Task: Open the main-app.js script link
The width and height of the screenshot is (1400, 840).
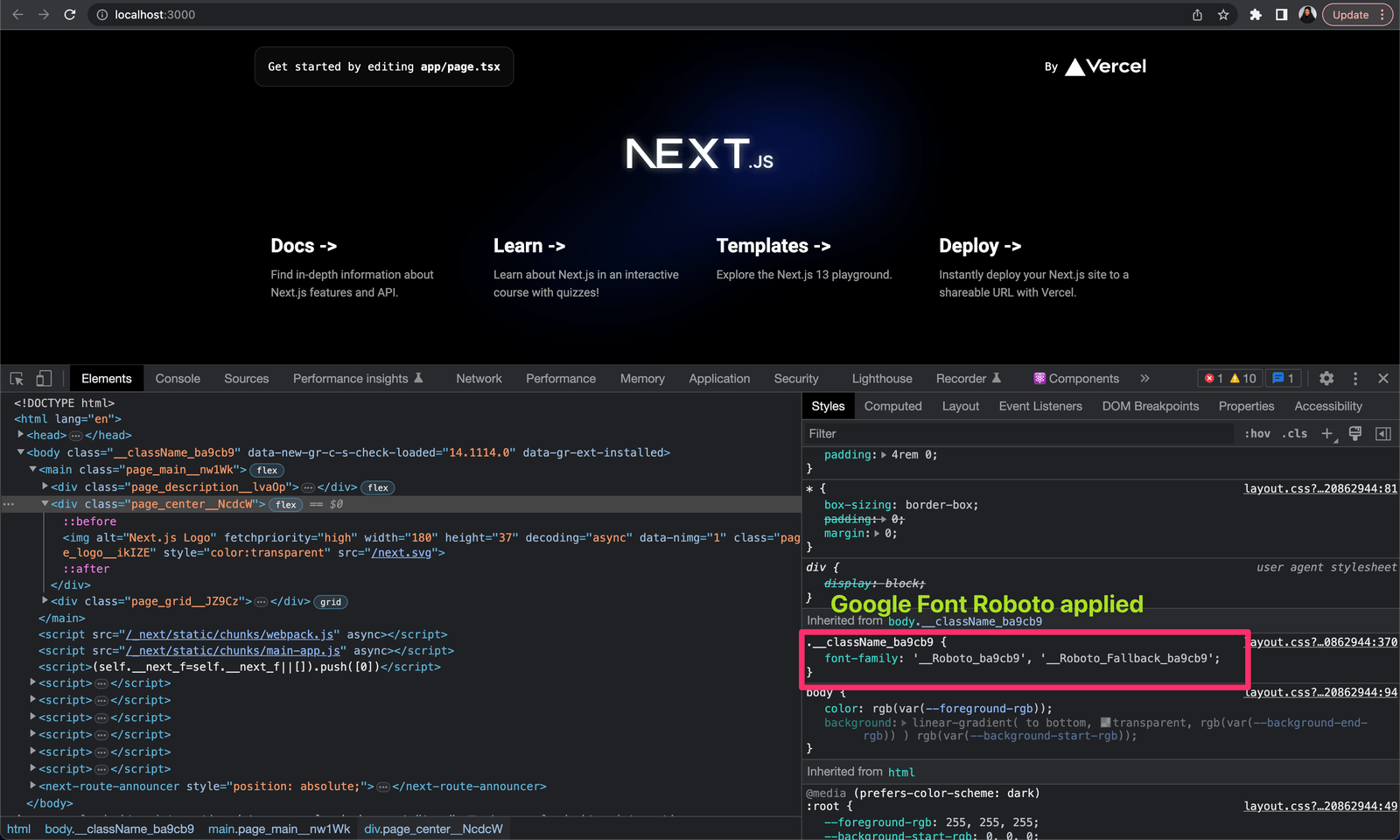Action: (x=233, y=651)
